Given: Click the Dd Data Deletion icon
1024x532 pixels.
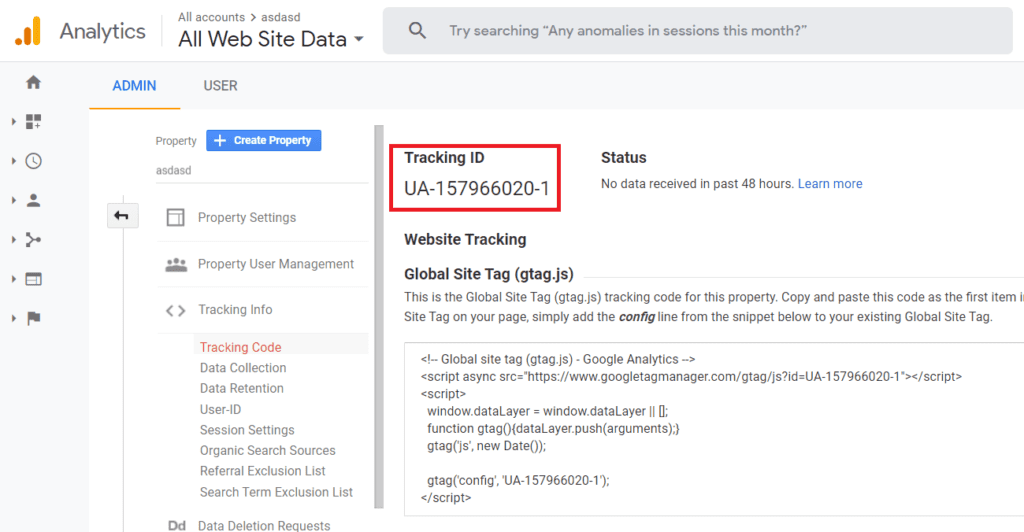Looking at the screenshot, I should [176, 525].
